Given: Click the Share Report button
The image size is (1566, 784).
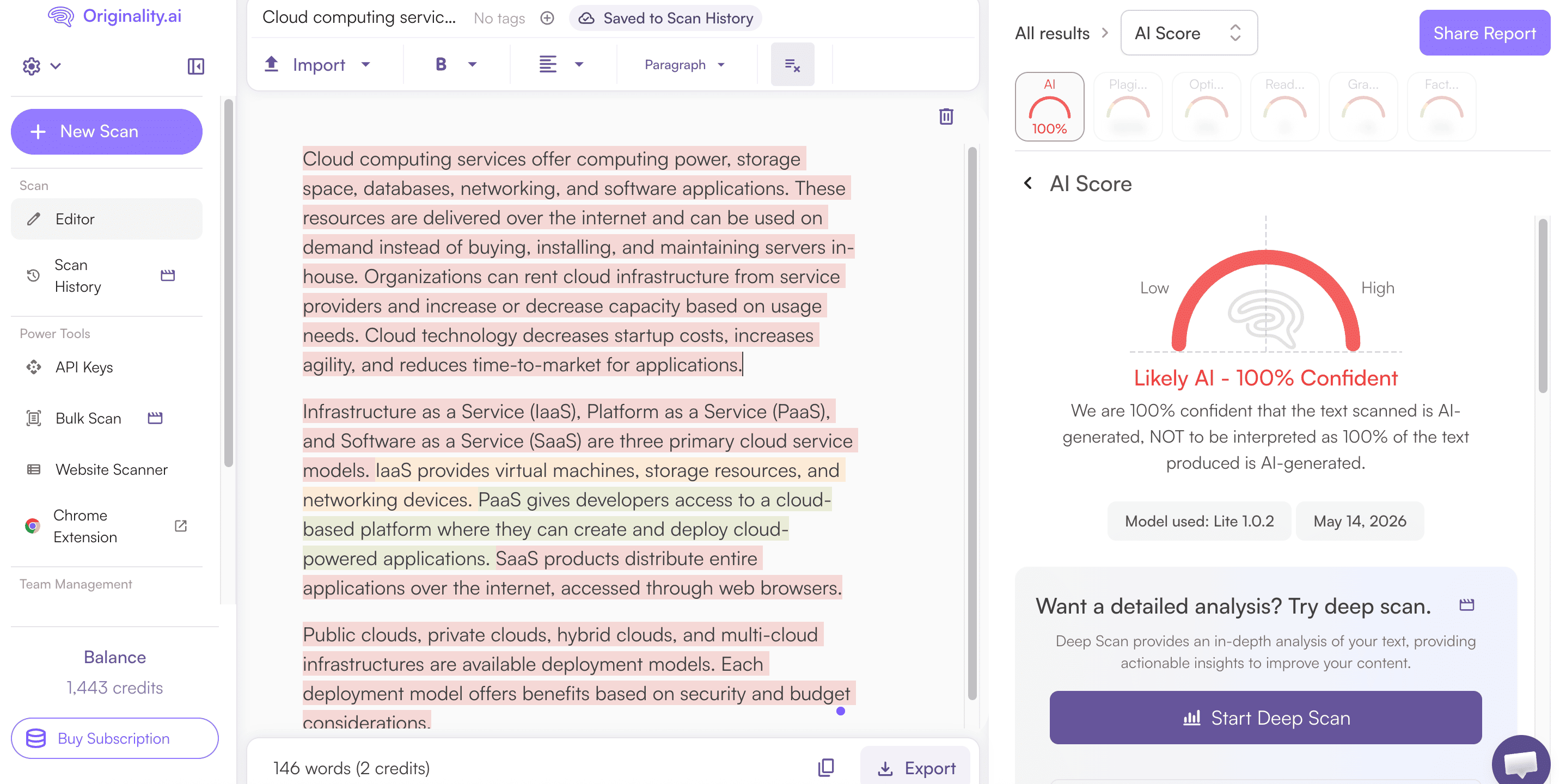Looking at the screenshot, I should tap(1484, 33).
